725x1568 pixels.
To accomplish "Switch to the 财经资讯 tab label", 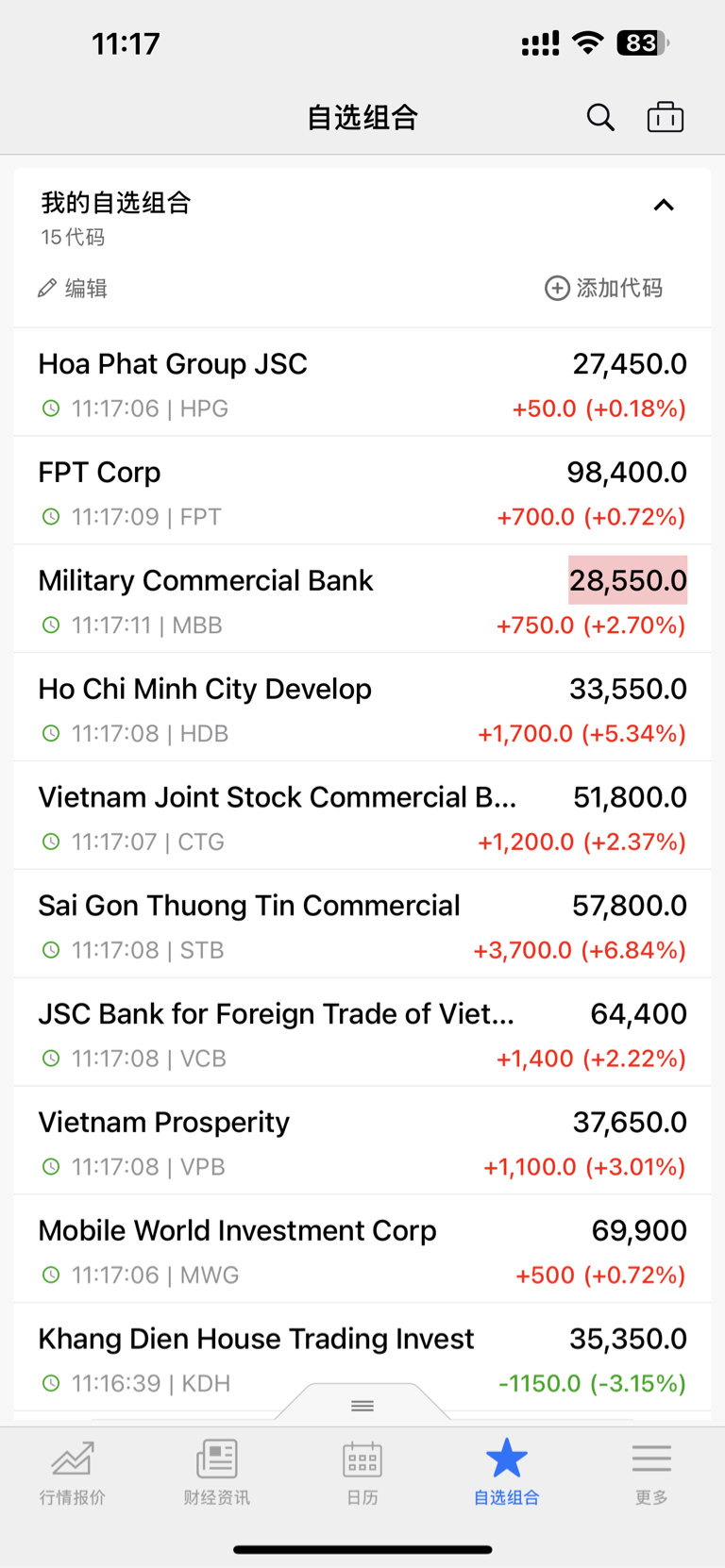I will 217,1497.
